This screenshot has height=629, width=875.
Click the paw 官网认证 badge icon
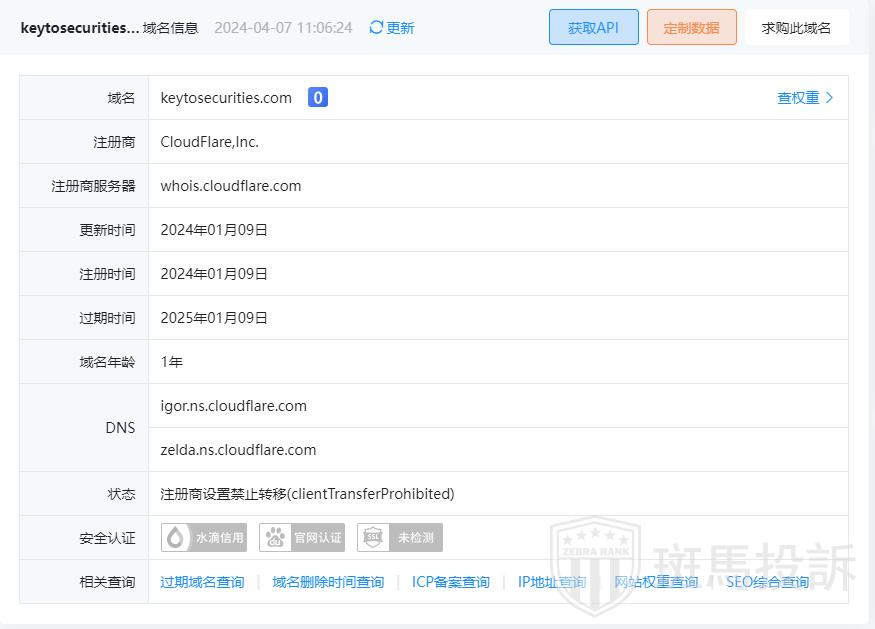point(274,537)
